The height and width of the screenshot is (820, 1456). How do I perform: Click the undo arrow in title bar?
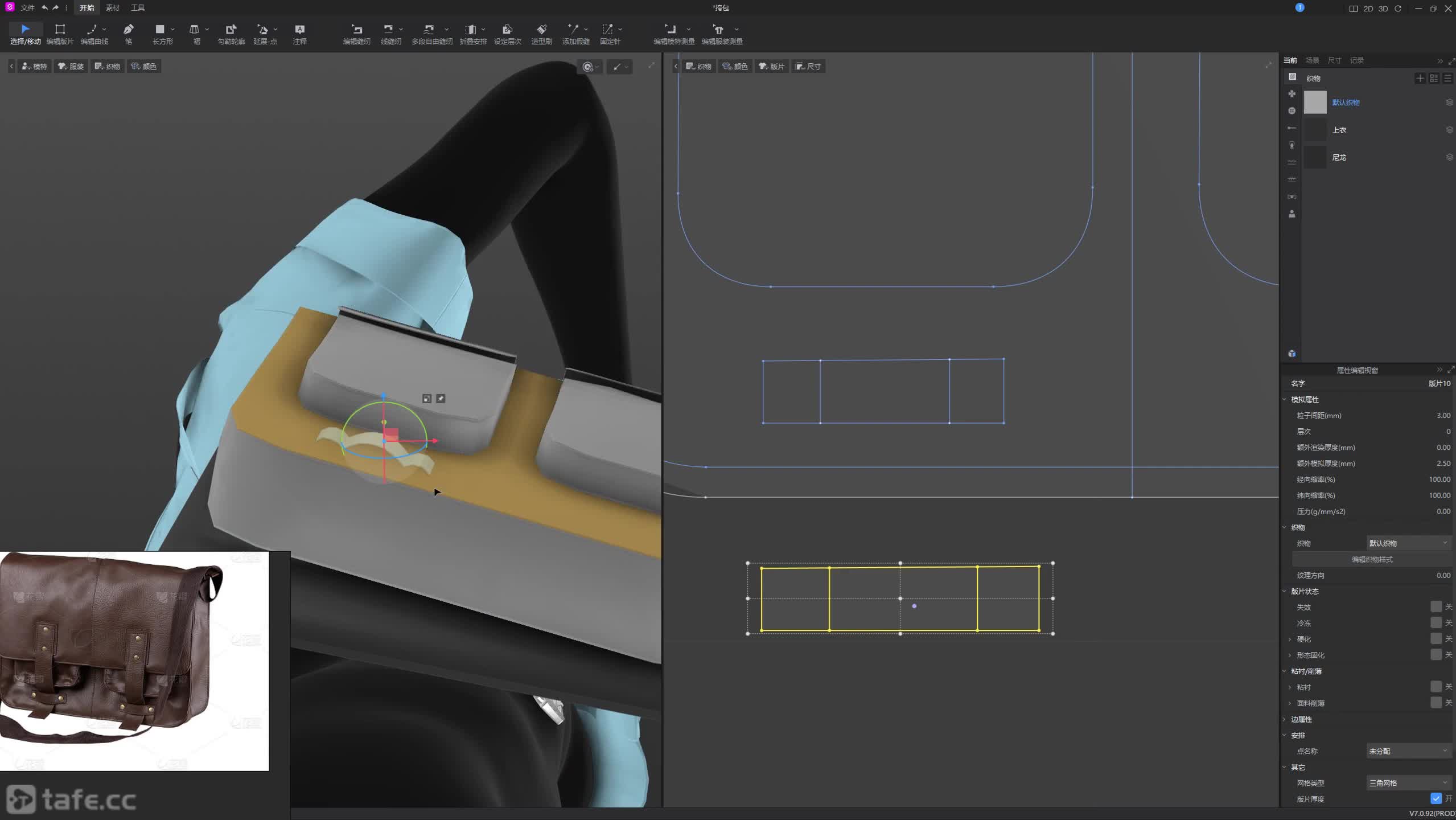coord(44,7)
